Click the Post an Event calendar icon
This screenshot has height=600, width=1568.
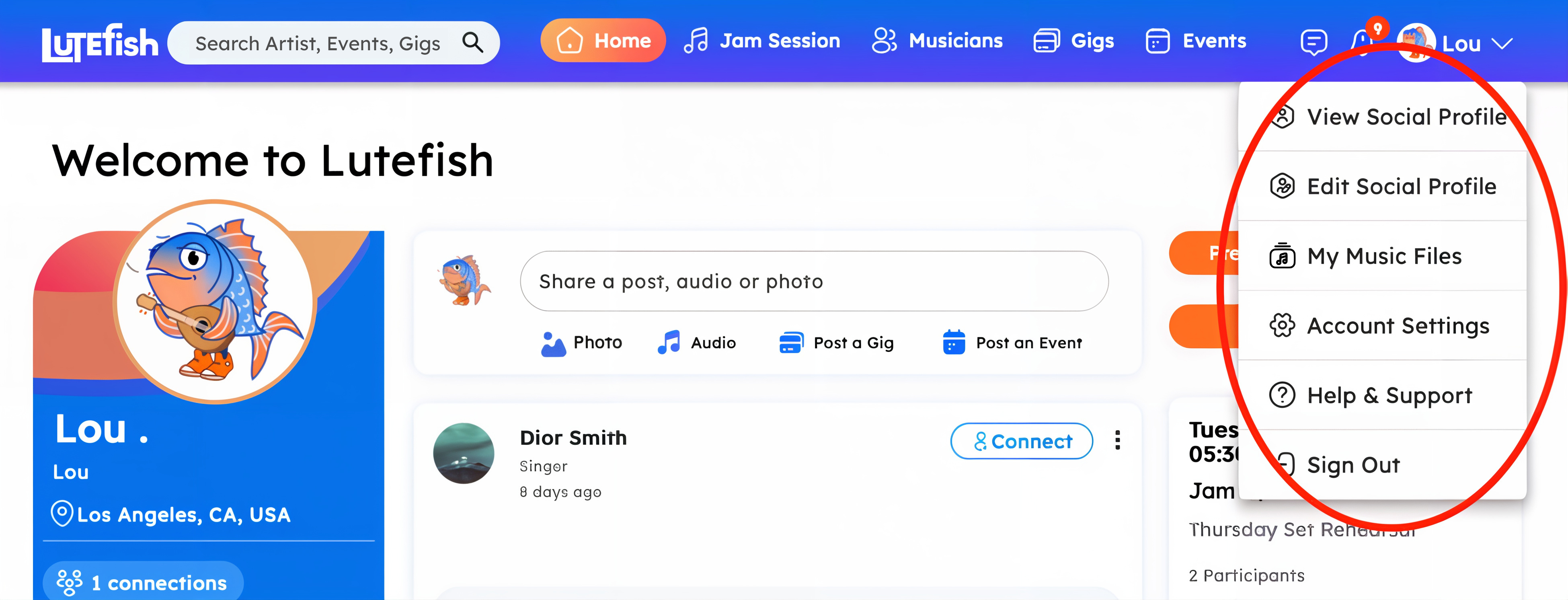(x=953, y=342)
